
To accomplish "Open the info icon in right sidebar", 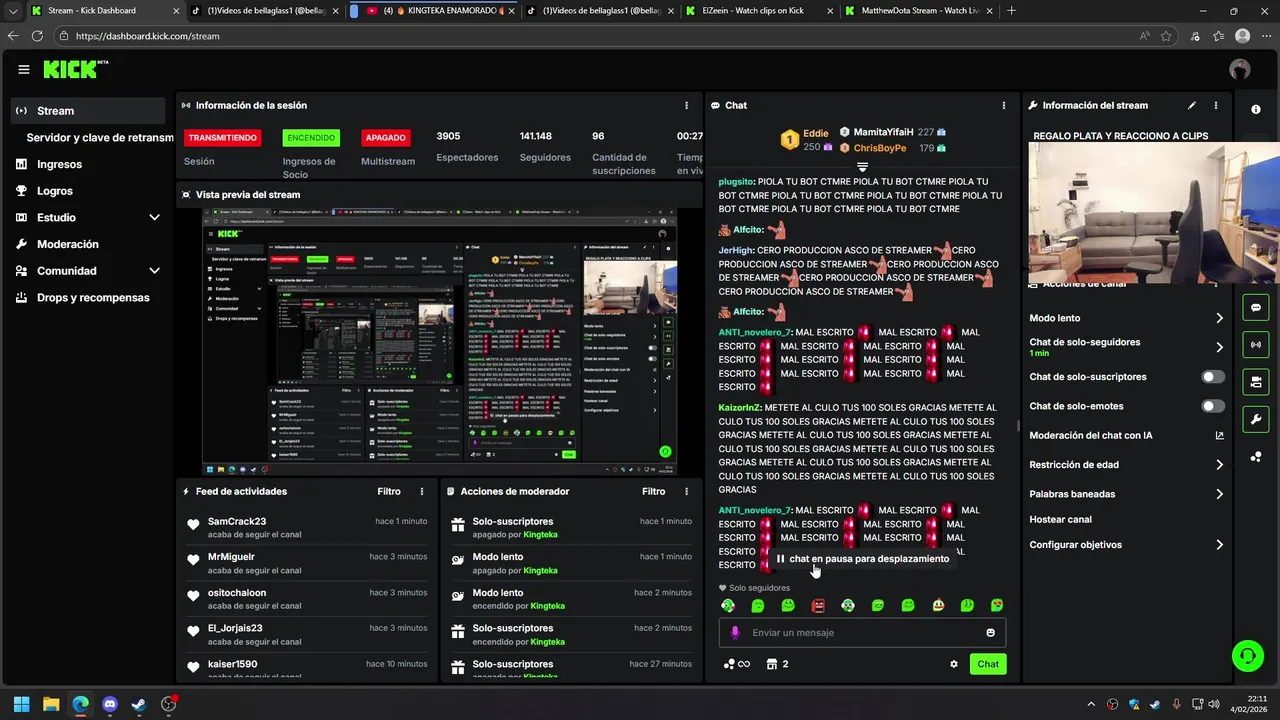I will [1256, 109].
